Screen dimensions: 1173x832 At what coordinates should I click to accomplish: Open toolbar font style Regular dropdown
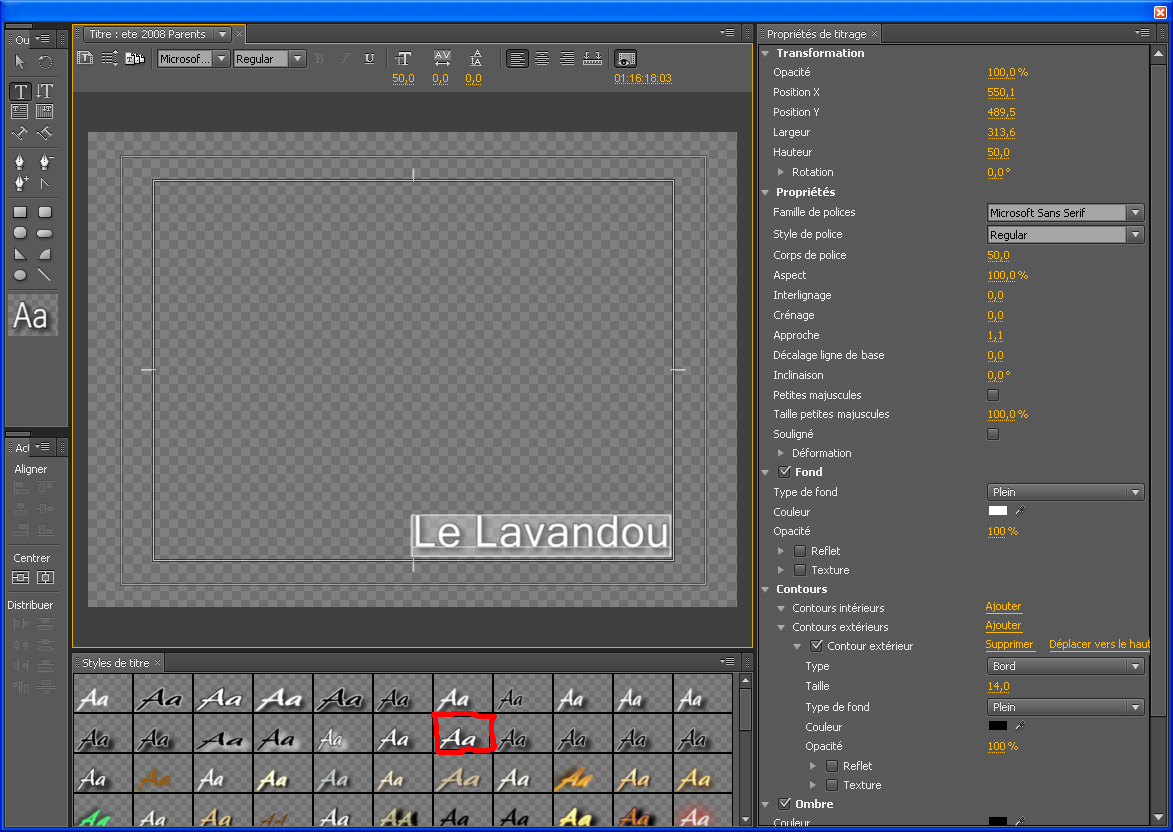(x=269, y=58)
